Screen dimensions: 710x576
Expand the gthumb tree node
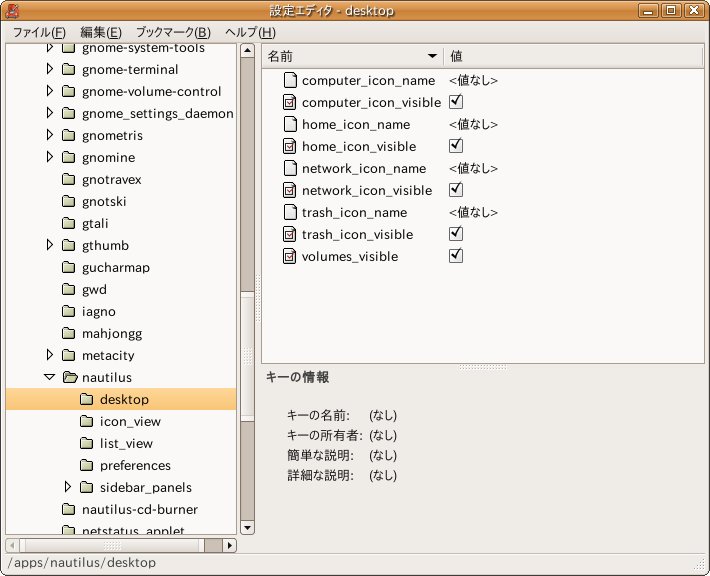click(x=50, y=245)
